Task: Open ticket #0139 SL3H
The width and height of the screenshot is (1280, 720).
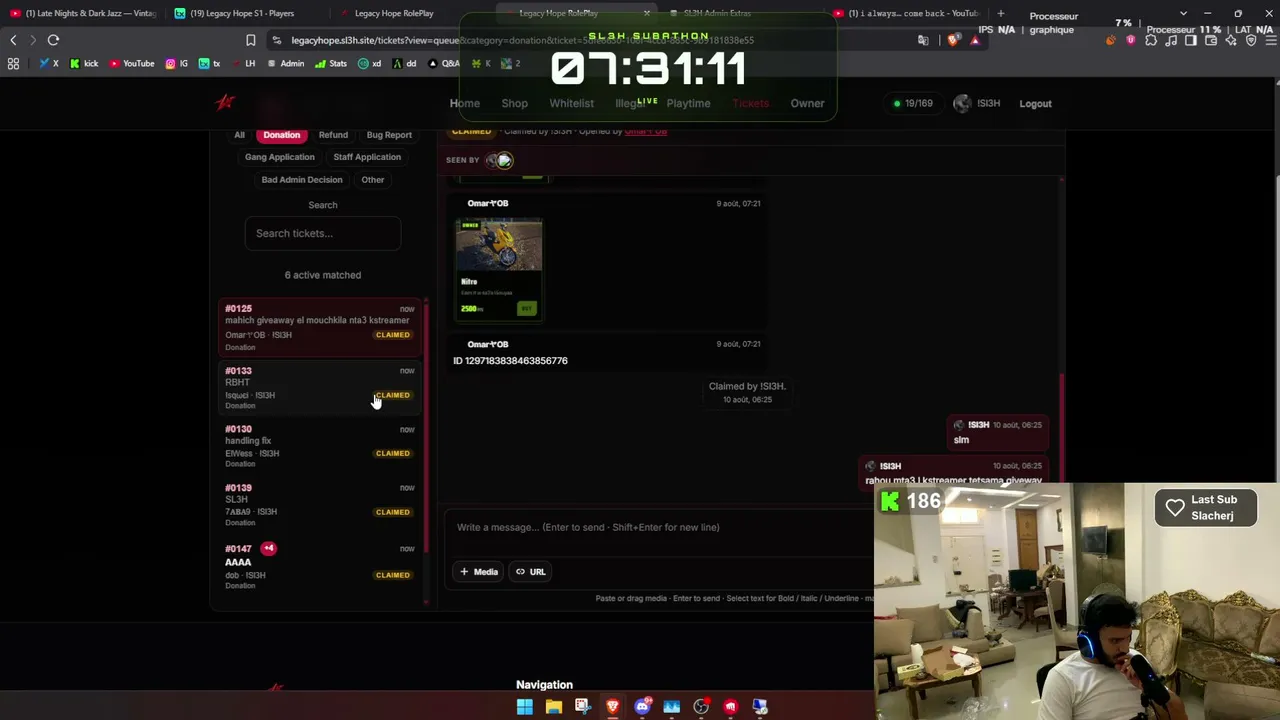Action: pyautogui.click(x=321, y=504)
